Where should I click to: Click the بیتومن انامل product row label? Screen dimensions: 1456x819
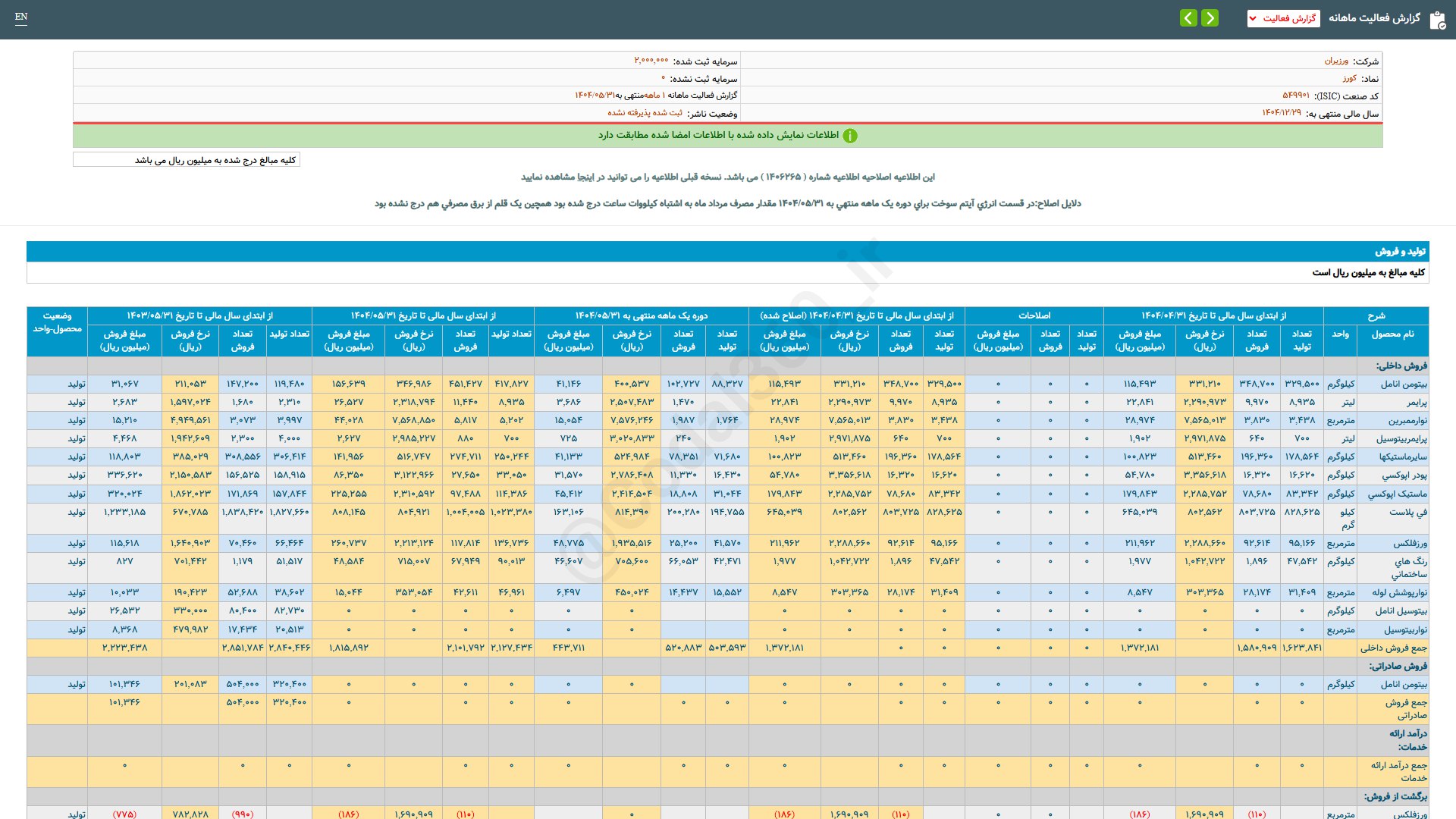click(1403, 384)
